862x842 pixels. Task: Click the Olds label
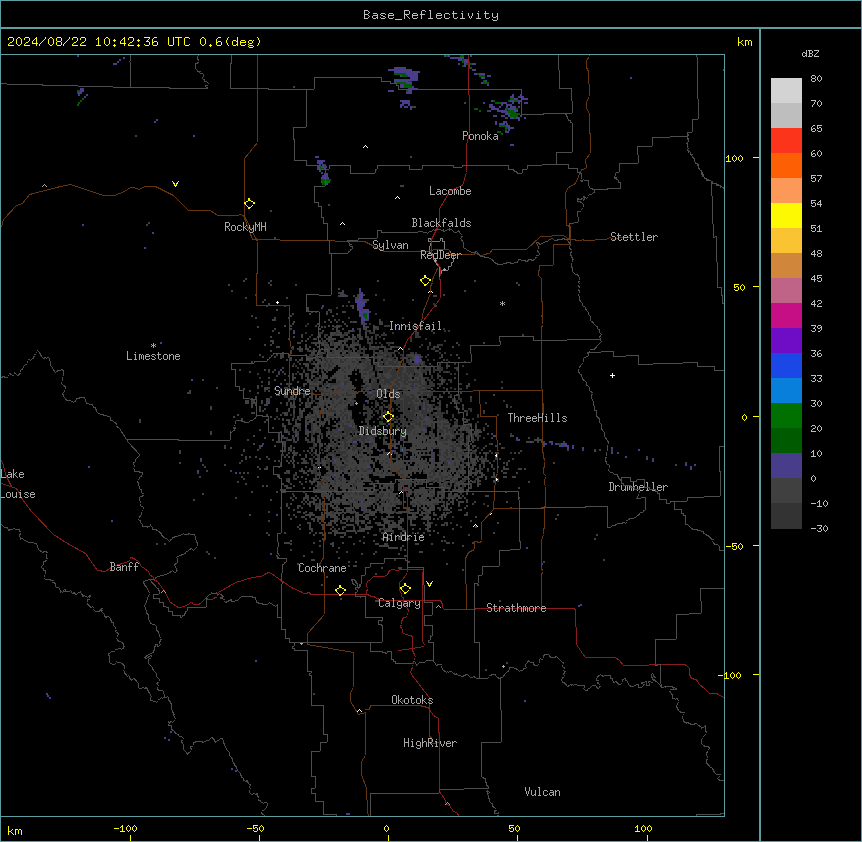[x=388, y=394]
